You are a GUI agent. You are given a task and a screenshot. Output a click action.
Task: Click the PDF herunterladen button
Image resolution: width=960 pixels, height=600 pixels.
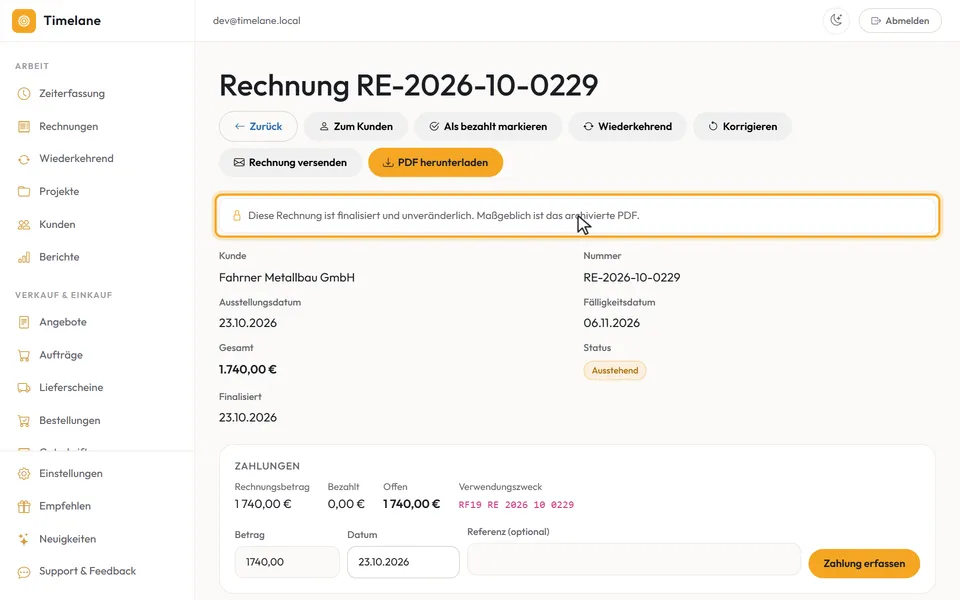(x=435, y=163)
